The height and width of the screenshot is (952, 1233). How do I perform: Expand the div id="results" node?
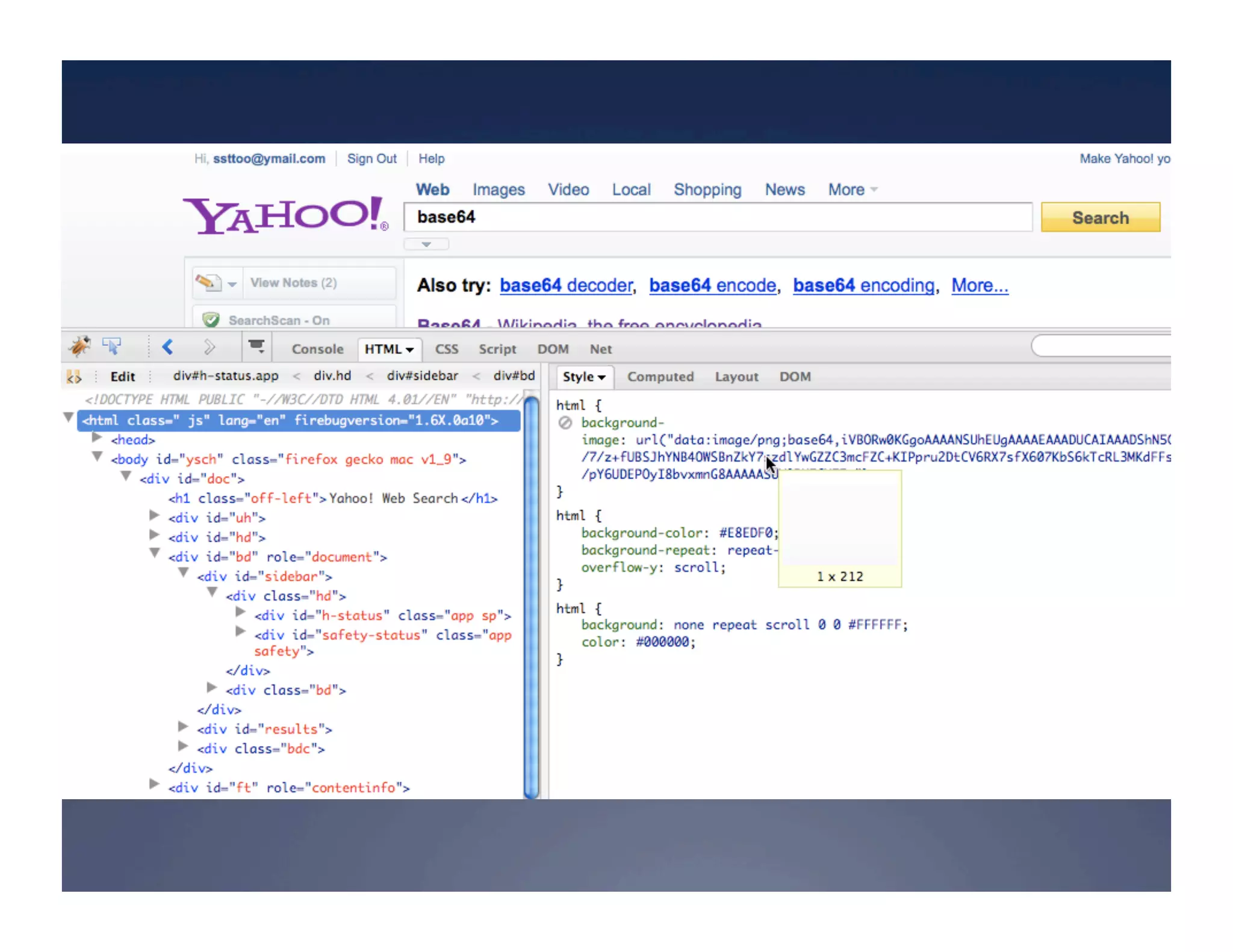point(183,728)
